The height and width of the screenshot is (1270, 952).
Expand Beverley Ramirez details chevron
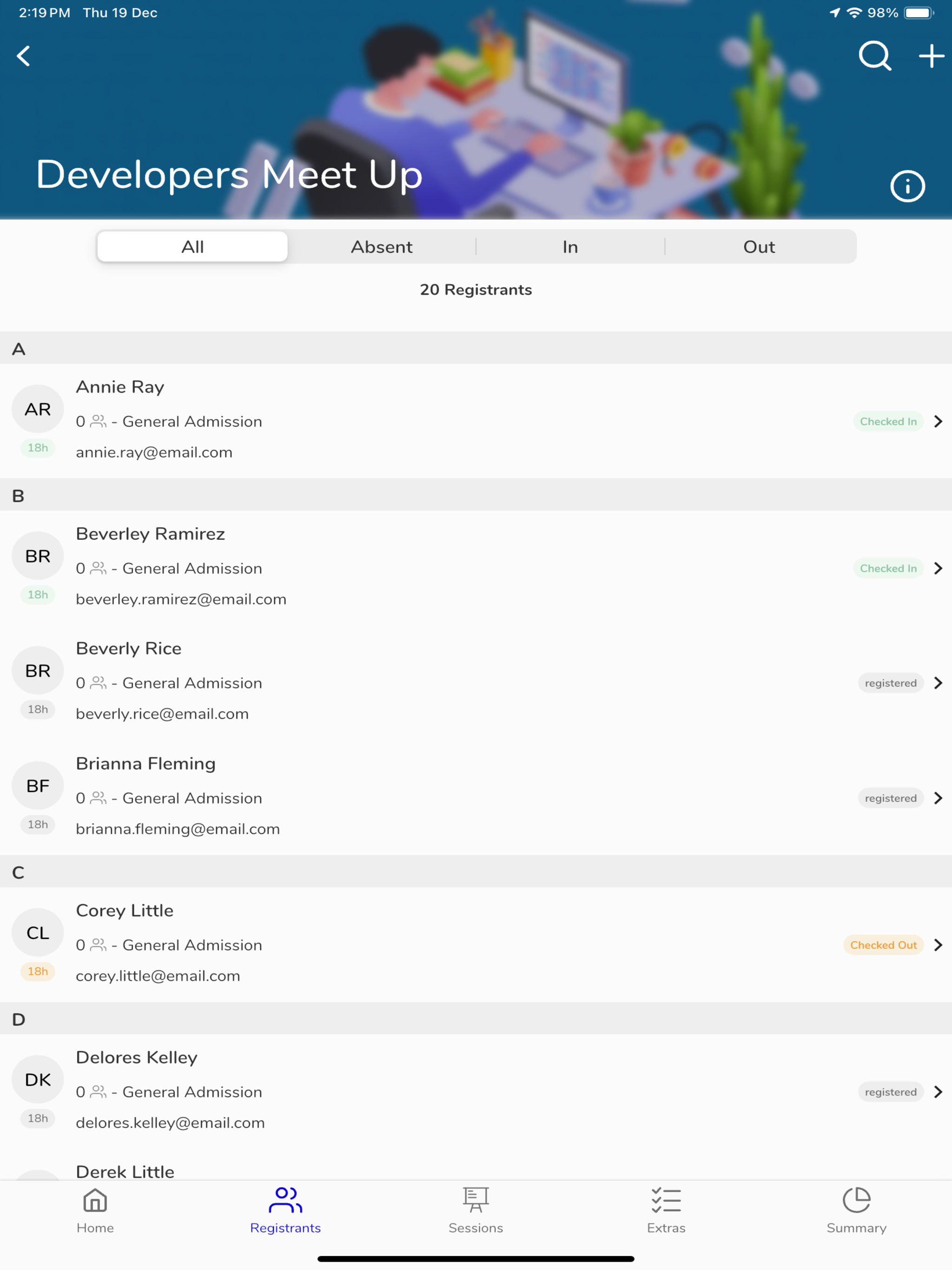938,569
